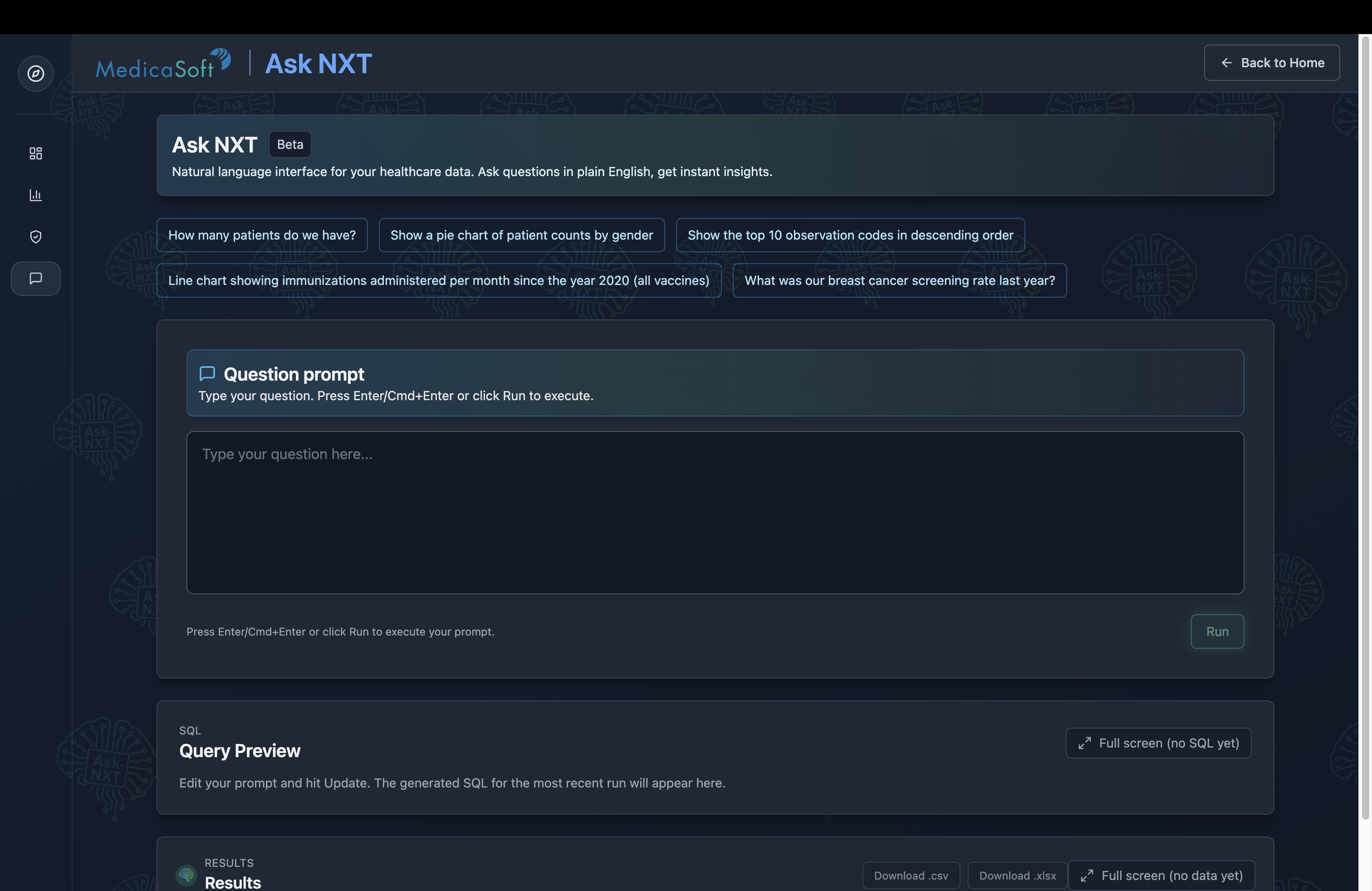Click the MedicaSoft logo
The height and width of the screenshot is (891, 1372).
pyautogui.click(x=163, y=64)
